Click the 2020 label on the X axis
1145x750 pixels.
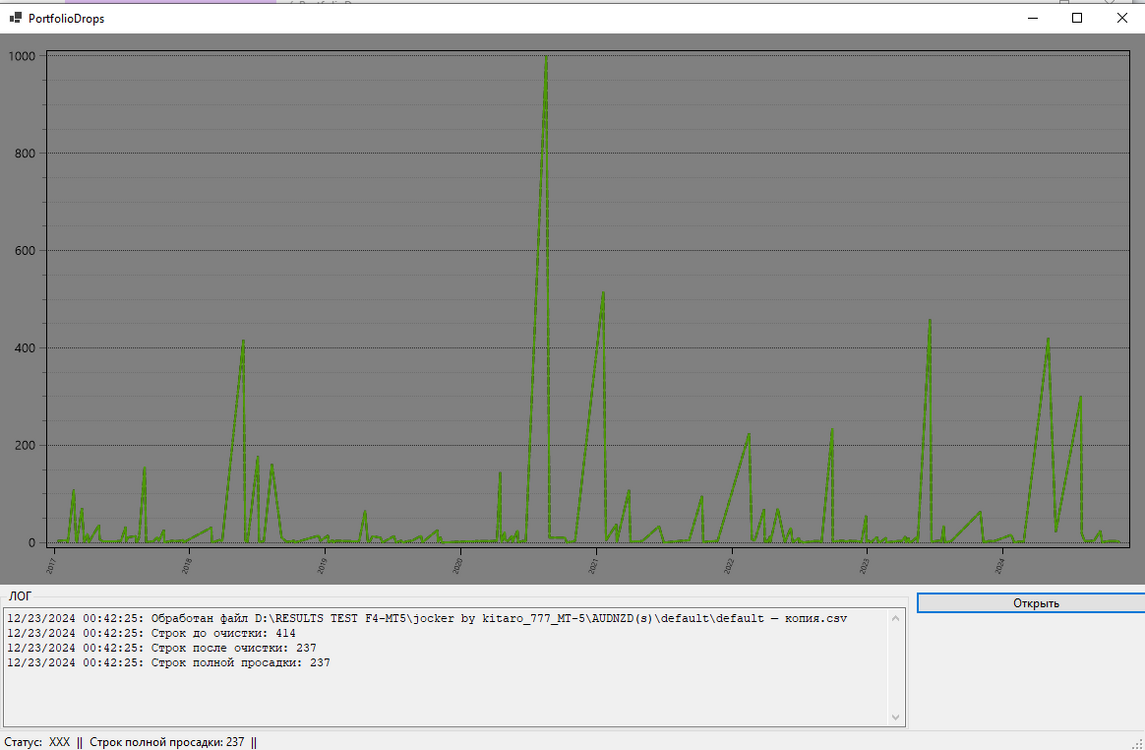458,565
